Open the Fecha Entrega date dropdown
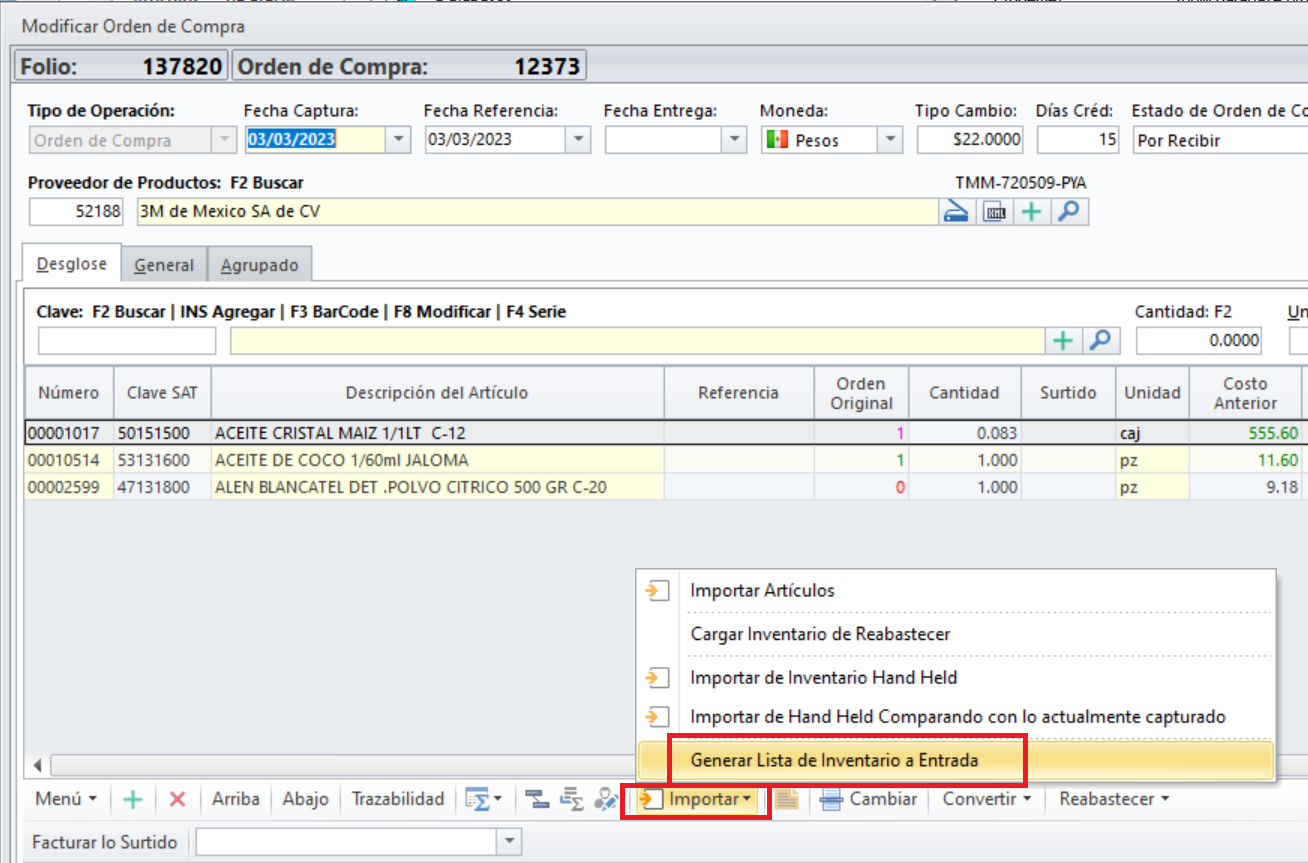Image resolution: width=1308 pixels, height=863 pixels. (735, 140)
